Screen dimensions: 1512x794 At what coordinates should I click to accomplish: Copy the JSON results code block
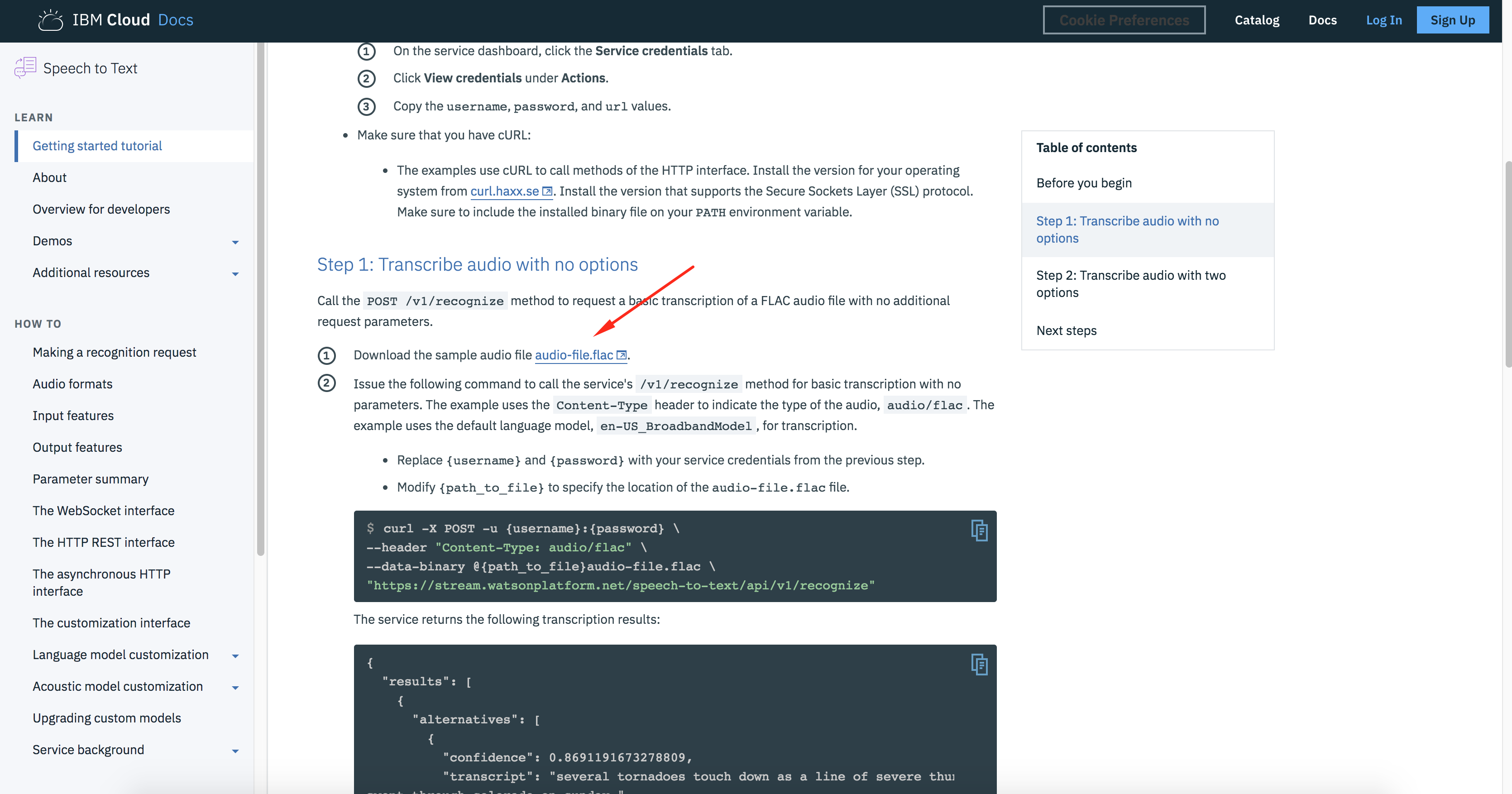click(x=979, y=665)
